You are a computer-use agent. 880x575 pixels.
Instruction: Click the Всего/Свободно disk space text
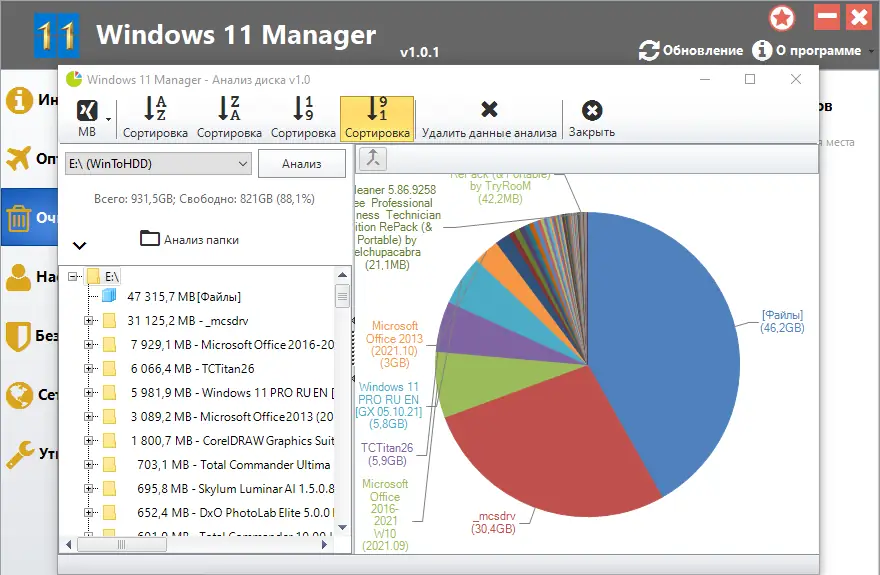[204, 199]
